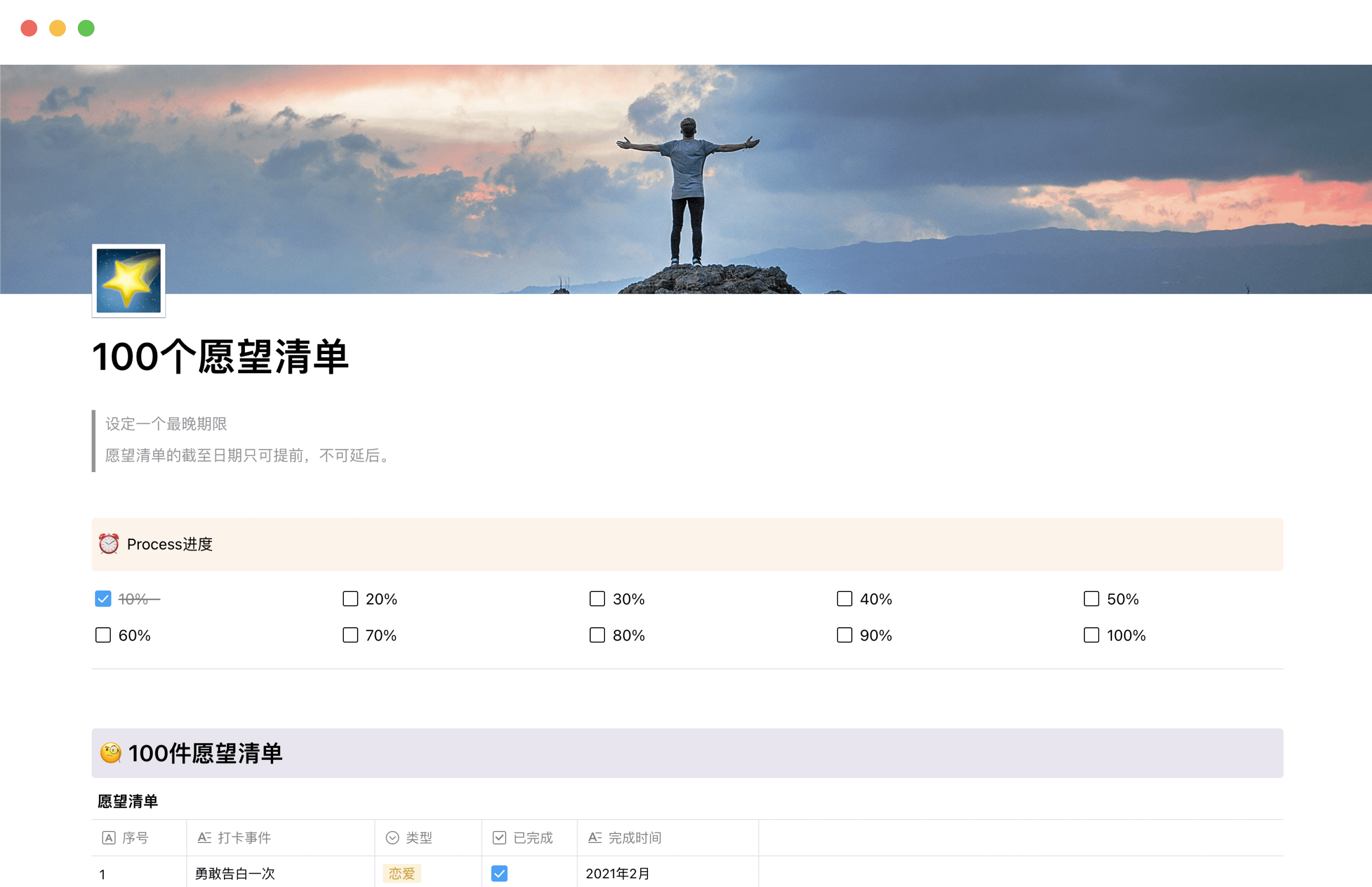Click the 勇敢告白一次 entry cell
The image size is (1372, 887).
pos(235,873)
